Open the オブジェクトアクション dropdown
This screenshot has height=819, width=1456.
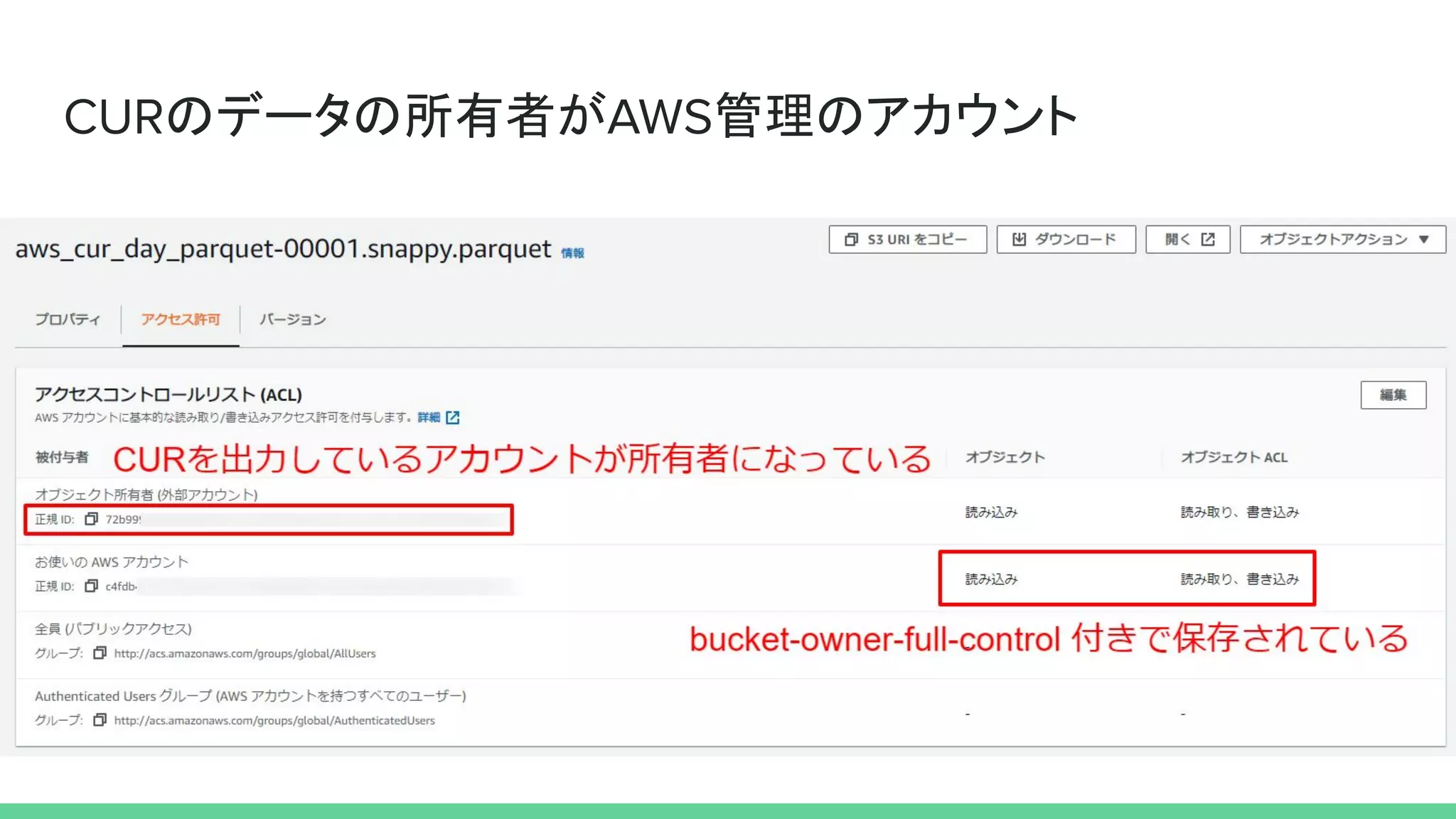click(x=1342, y=240)
